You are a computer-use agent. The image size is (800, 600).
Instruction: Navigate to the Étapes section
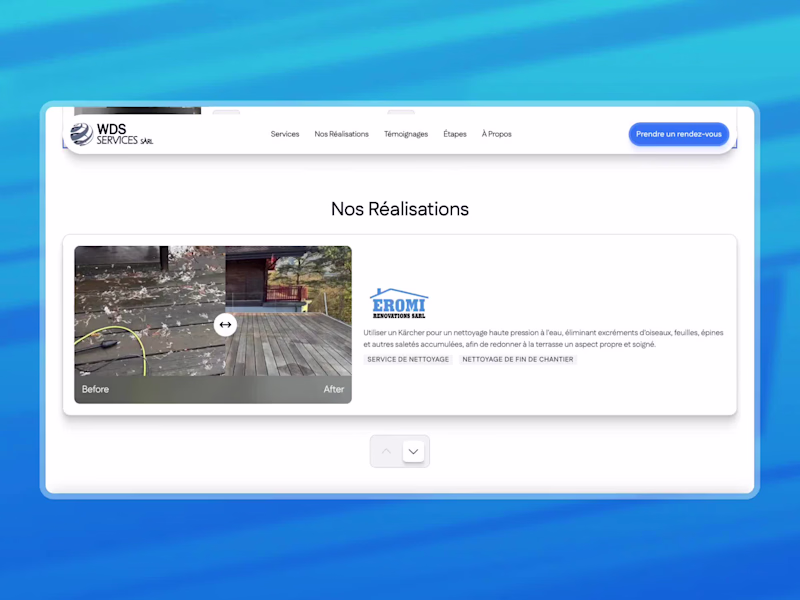[x=455, y=133]
